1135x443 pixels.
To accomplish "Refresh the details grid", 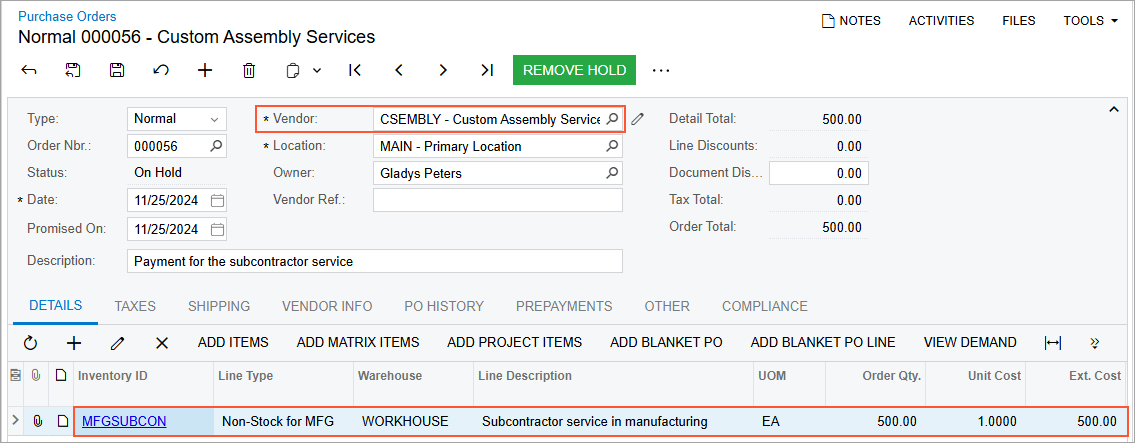I will tap(30, 343).
